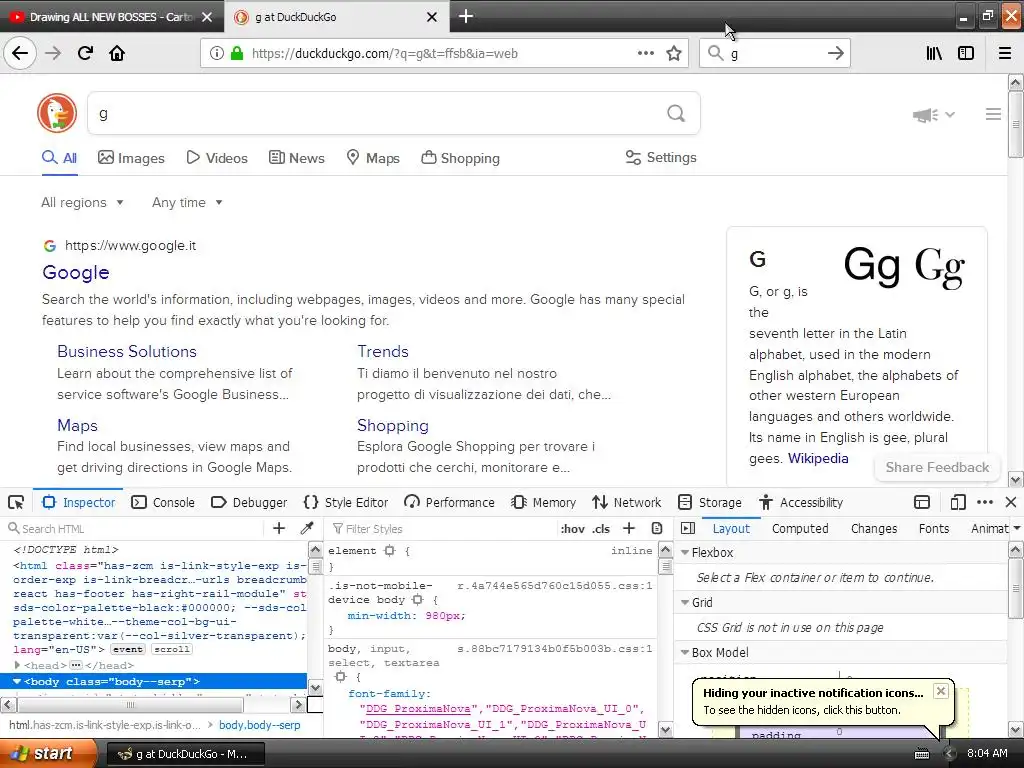
Task: Dismiss the inactive notification icons balloon
Action: coord(940,691)
